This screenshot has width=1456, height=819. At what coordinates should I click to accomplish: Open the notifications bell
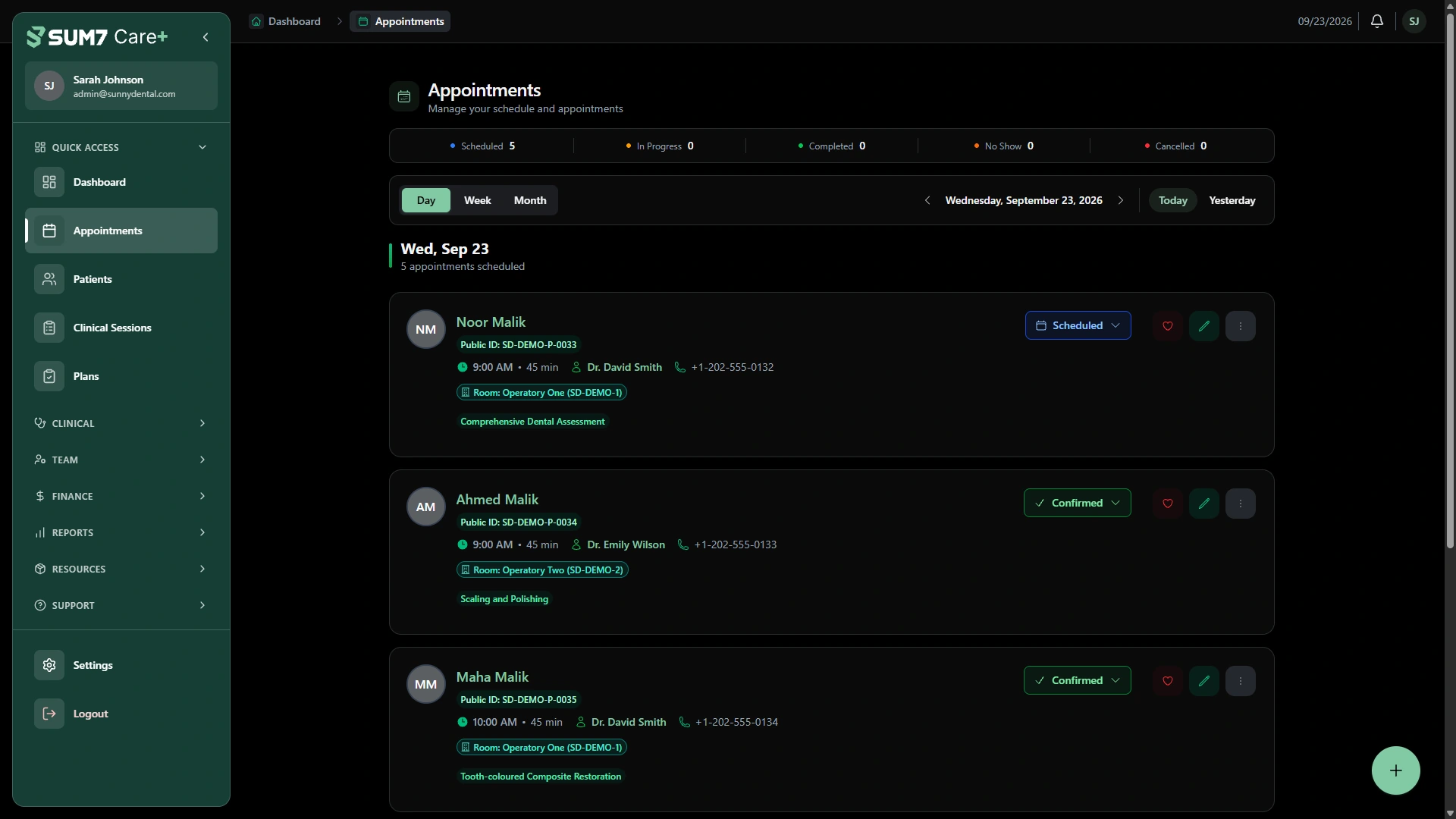coord(1377,21)
